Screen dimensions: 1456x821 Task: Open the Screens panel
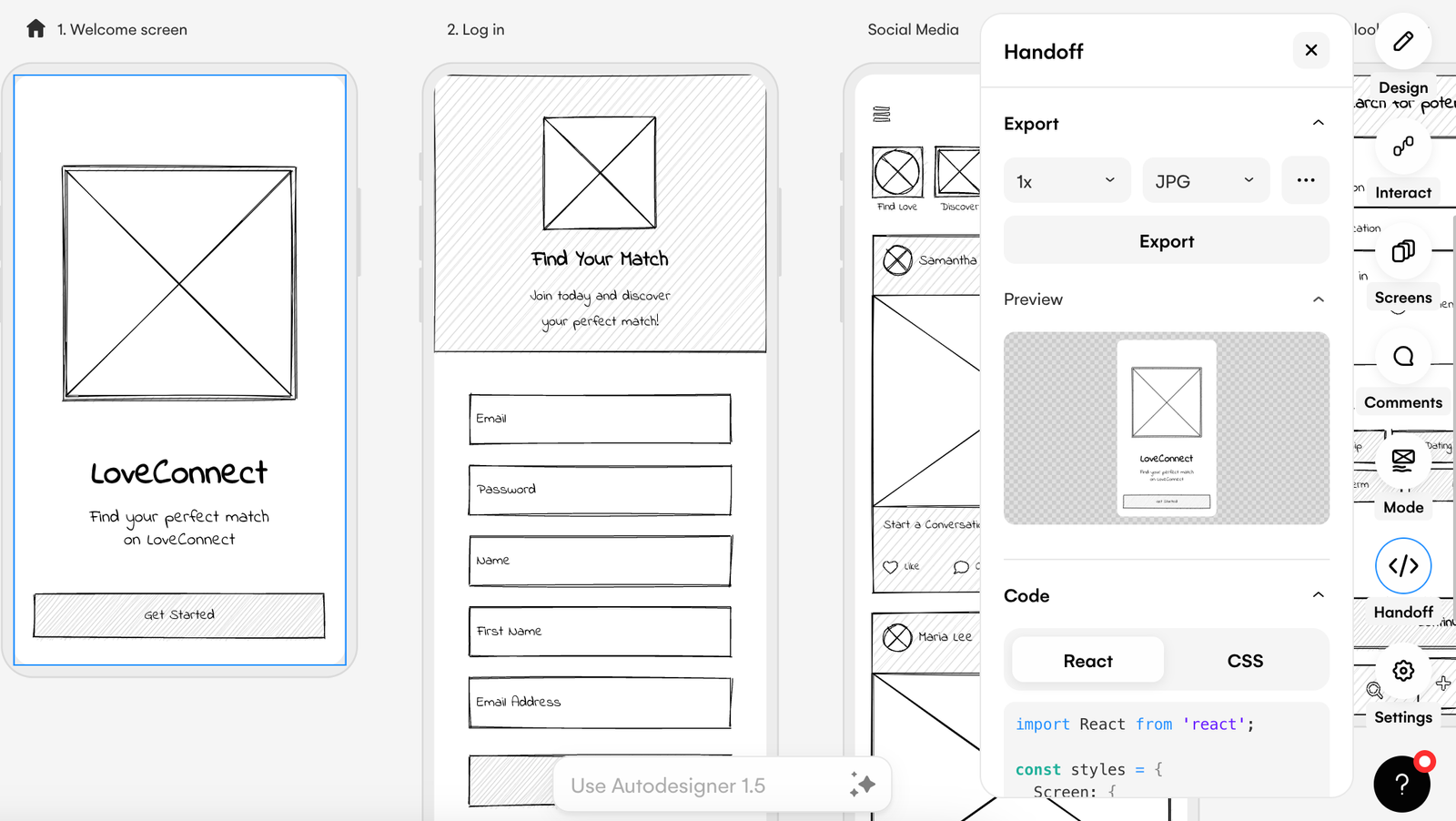[1402, 252]
